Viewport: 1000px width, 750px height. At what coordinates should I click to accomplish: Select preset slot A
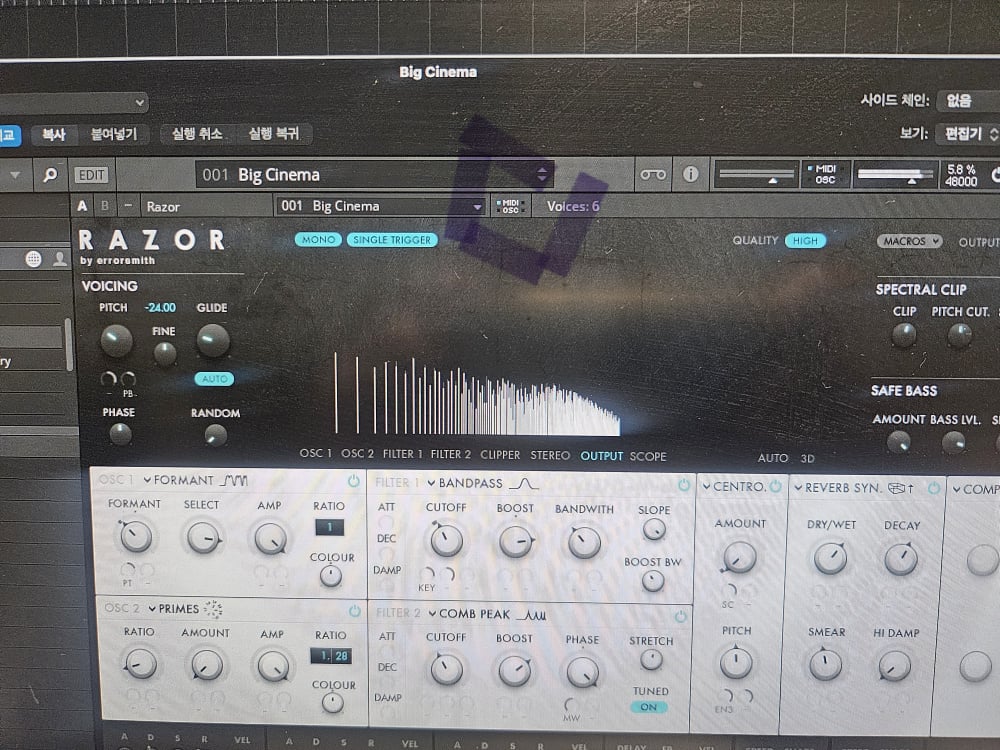click(82, 206)
